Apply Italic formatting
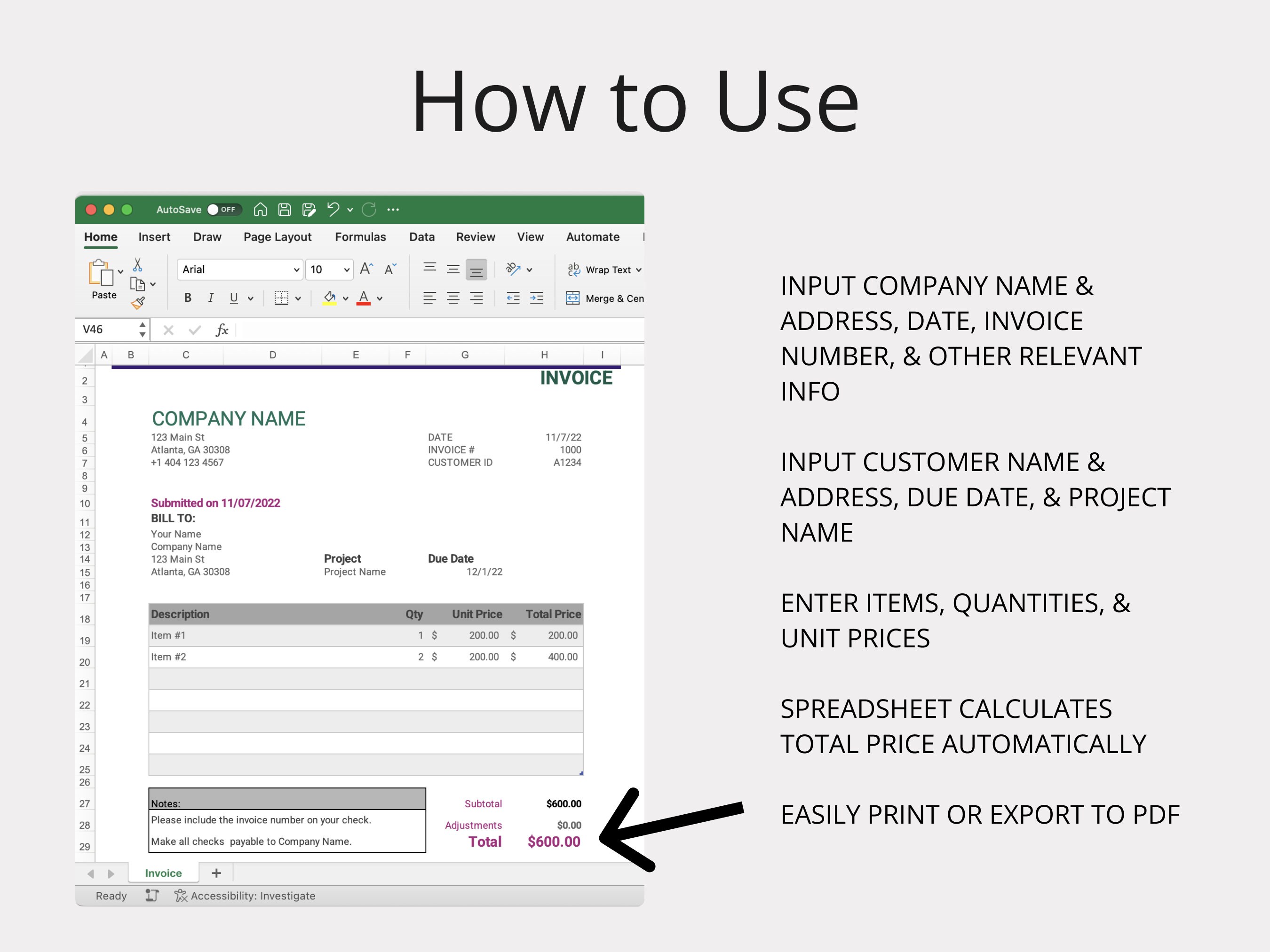Viewport: 1270px width, 952px height. tap(211, 298)
